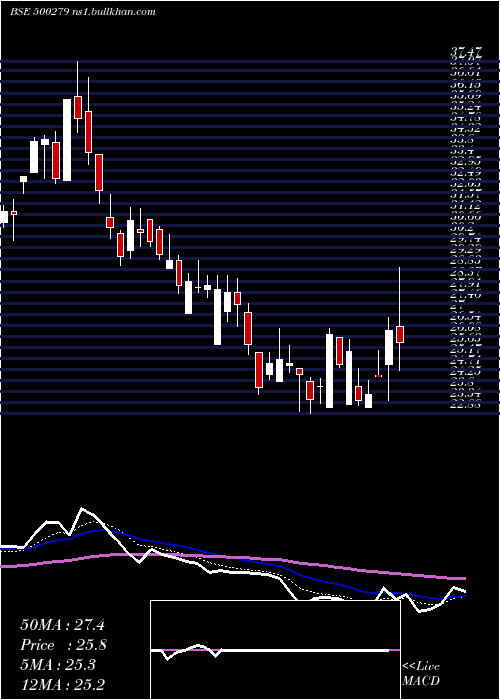500x700 pixels.
Task: Click the 37.47 top price axis label
Action: click(x=466, y=54)
